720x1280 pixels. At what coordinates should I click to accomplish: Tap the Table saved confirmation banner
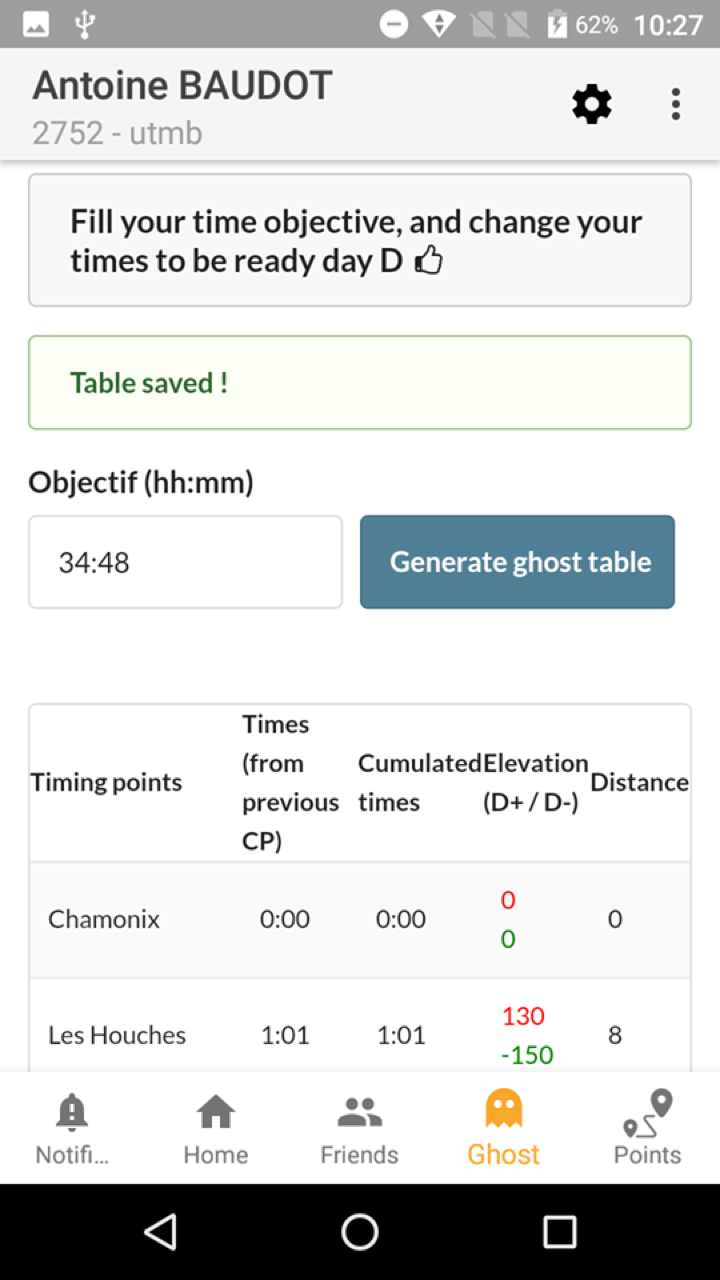tap(360, 383)
